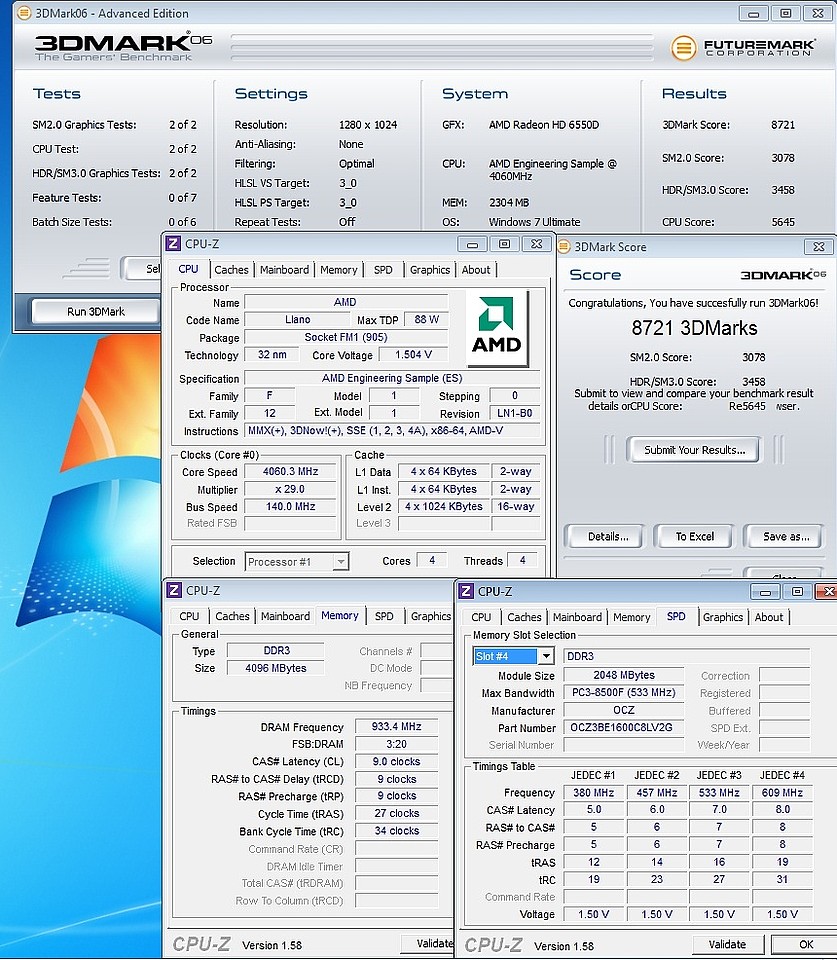Click the GFX AMD Radeon HD 6550D text
This screenshot has height=960, width=837.
pyautogui.click(x=544, y=125)
